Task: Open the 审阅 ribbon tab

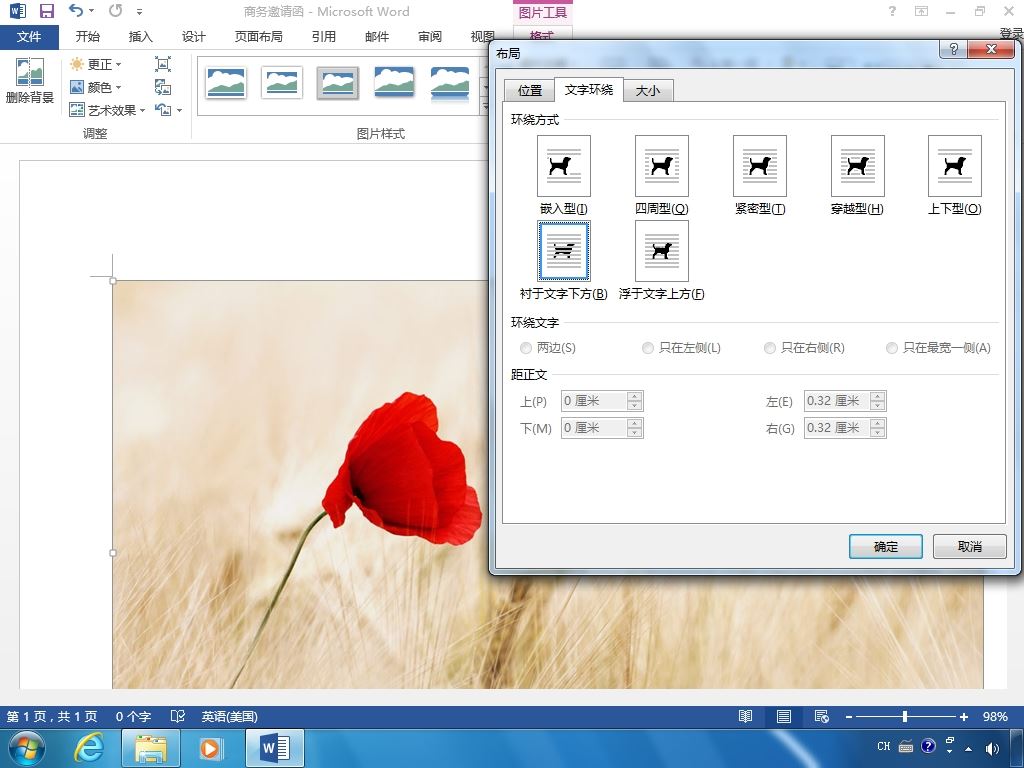Action: (429, 37)
